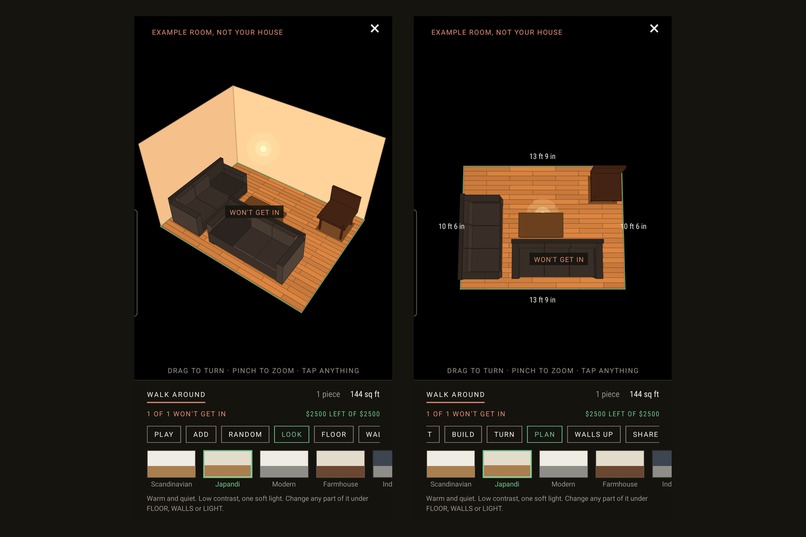Toggle the LOOK button in left panel
The image size is (806, 537).
pyautogui.click(x=291, y=434)
